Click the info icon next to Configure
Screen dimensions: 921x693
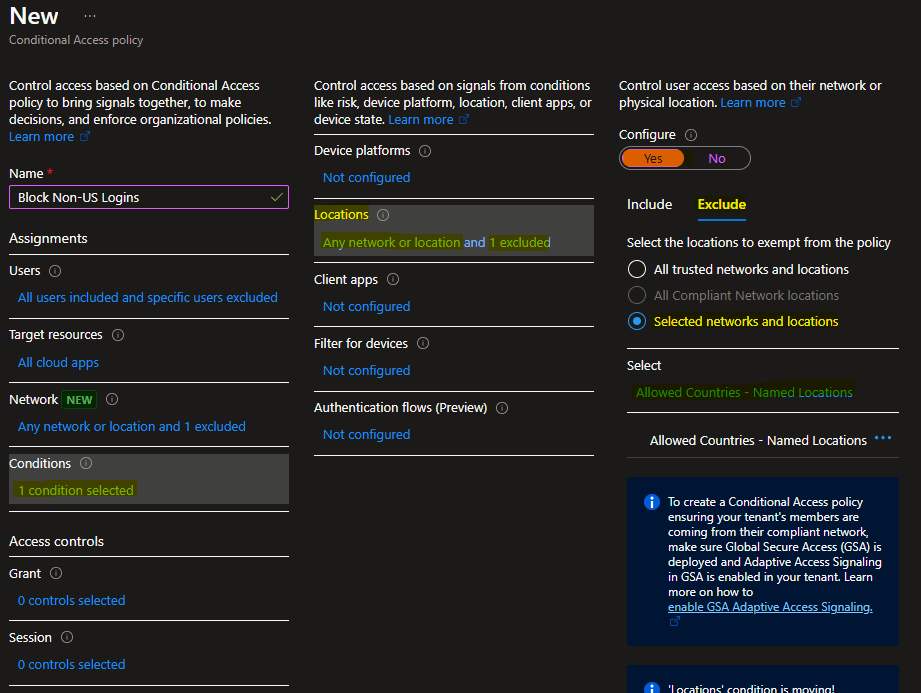click(x=691, y=135)
